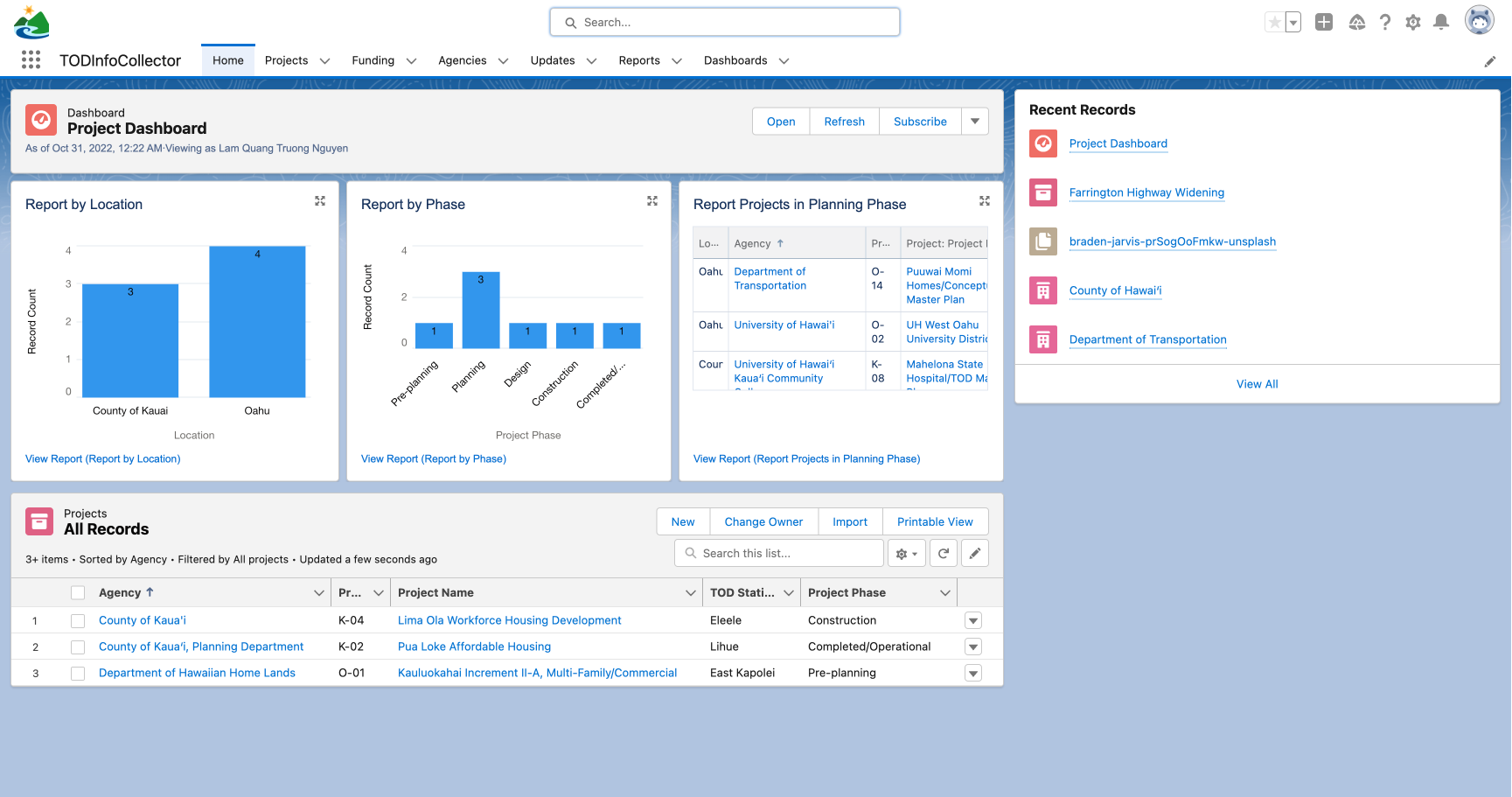Click the Projects pink folder icon
Viewport: 1512px width, 797px height.
(39, 521)
